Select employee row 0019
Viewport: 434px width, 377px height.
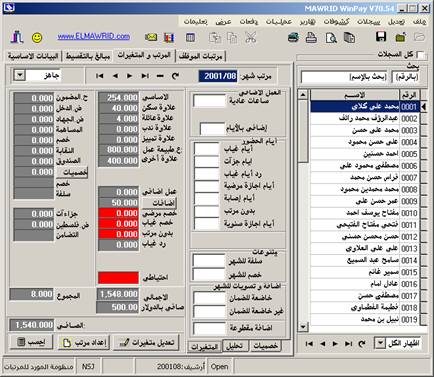[364, 319]
